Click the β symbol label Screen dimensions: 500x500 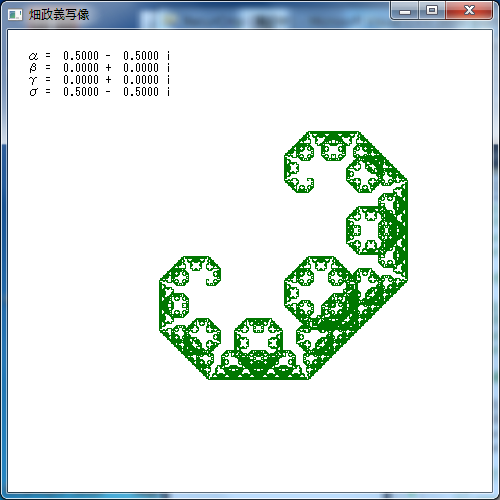[x=33, y=68]
